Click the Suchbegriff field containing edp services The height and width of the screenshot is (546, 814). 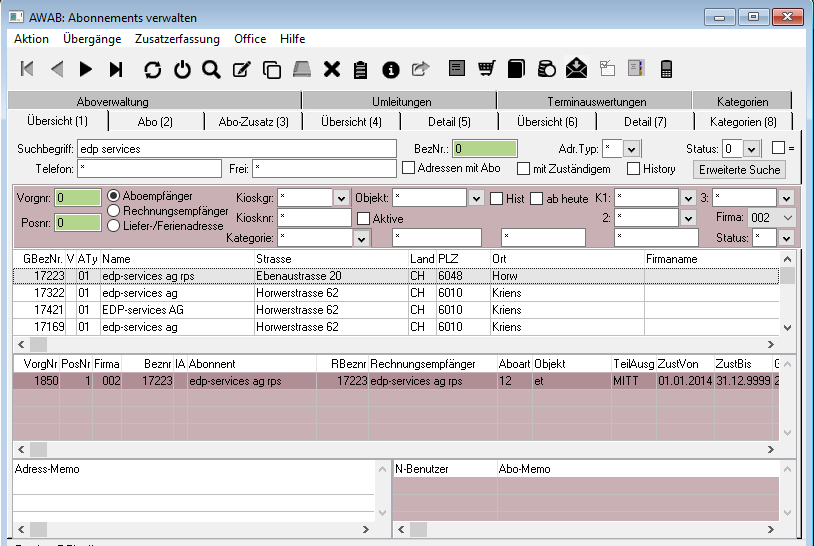[236, 148]
